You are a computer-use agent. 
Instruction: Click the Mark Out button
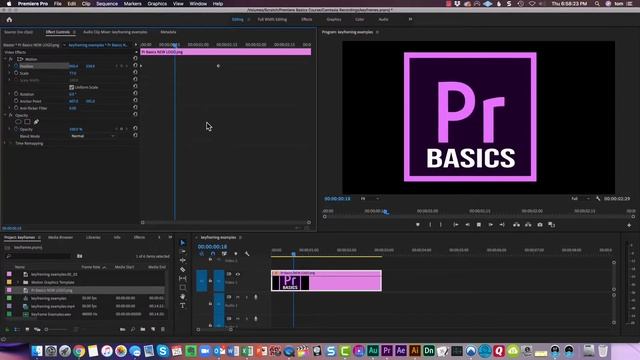(x=441, y=224)
